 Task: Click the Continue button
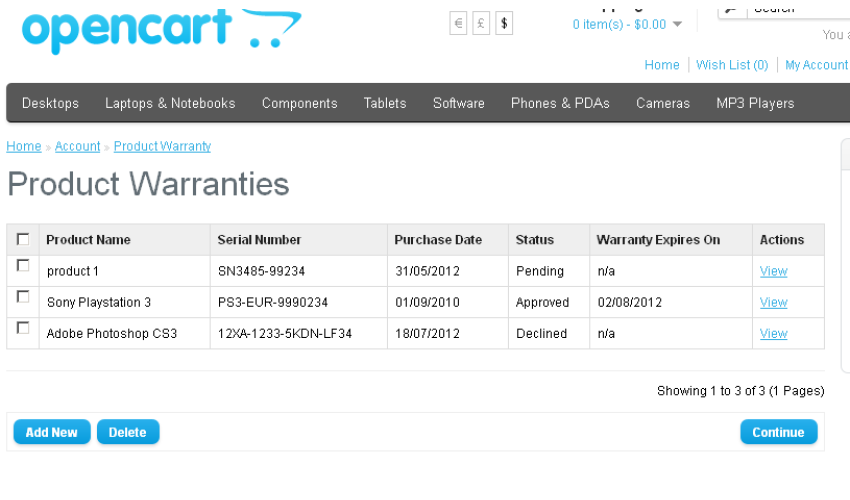778,432
